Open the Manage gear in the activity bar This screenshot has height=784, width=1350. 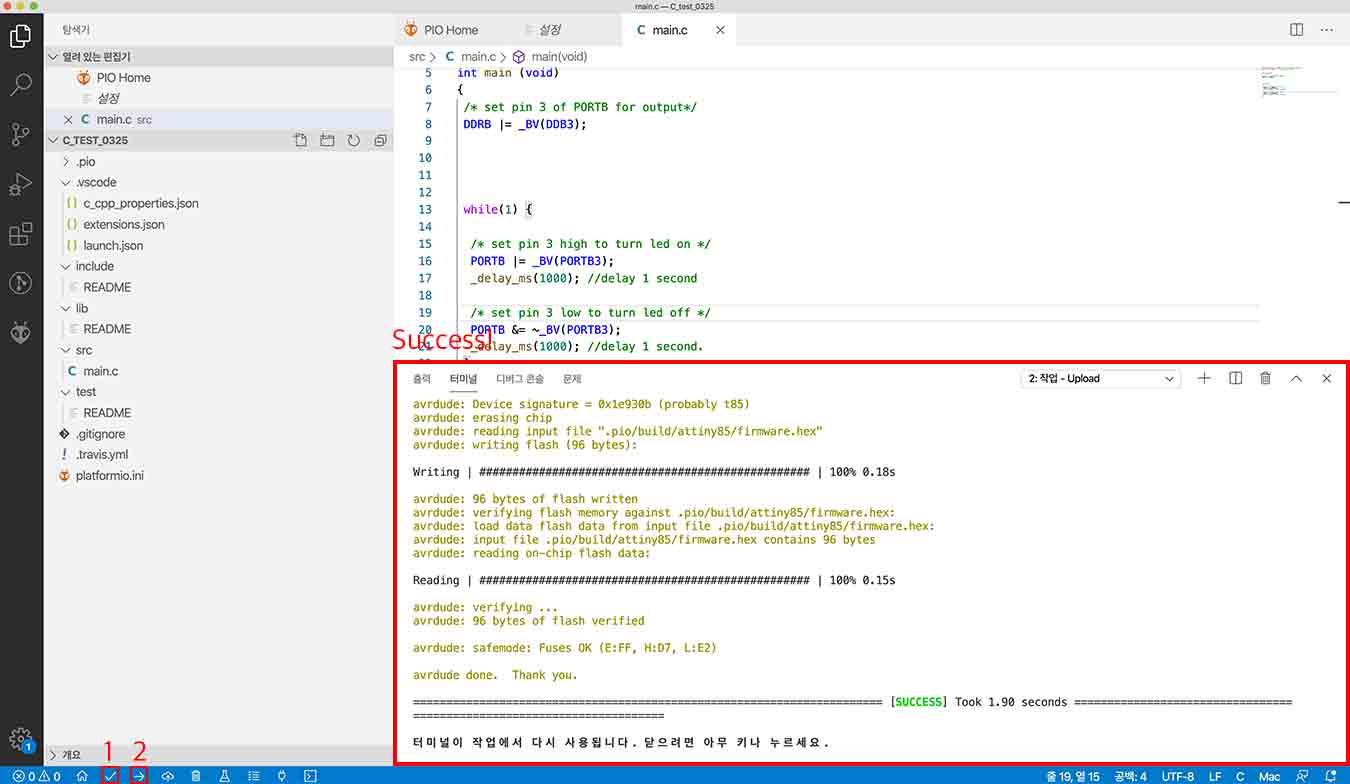click(20, 739)
